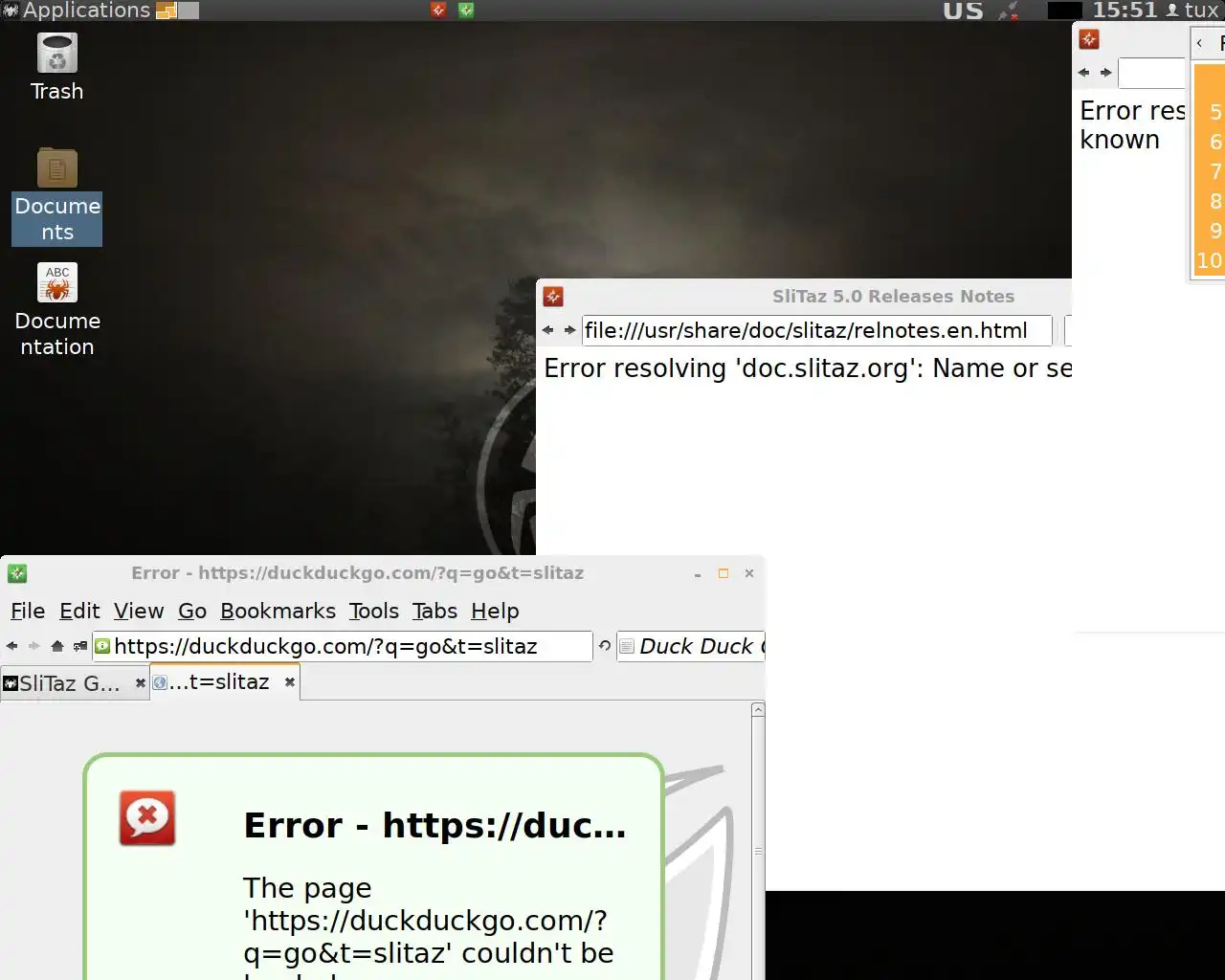Screen dimensions: 1225x980
Task: Click the red error speech-bubble icon
Action: pos(147,818)
